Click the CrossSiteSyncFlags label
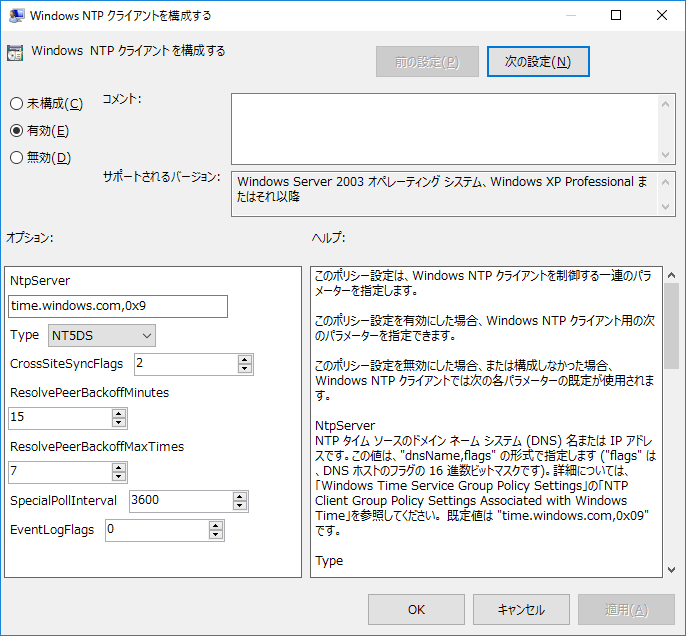The height and width of the screenshot is (636, 686). click(66, 363)
